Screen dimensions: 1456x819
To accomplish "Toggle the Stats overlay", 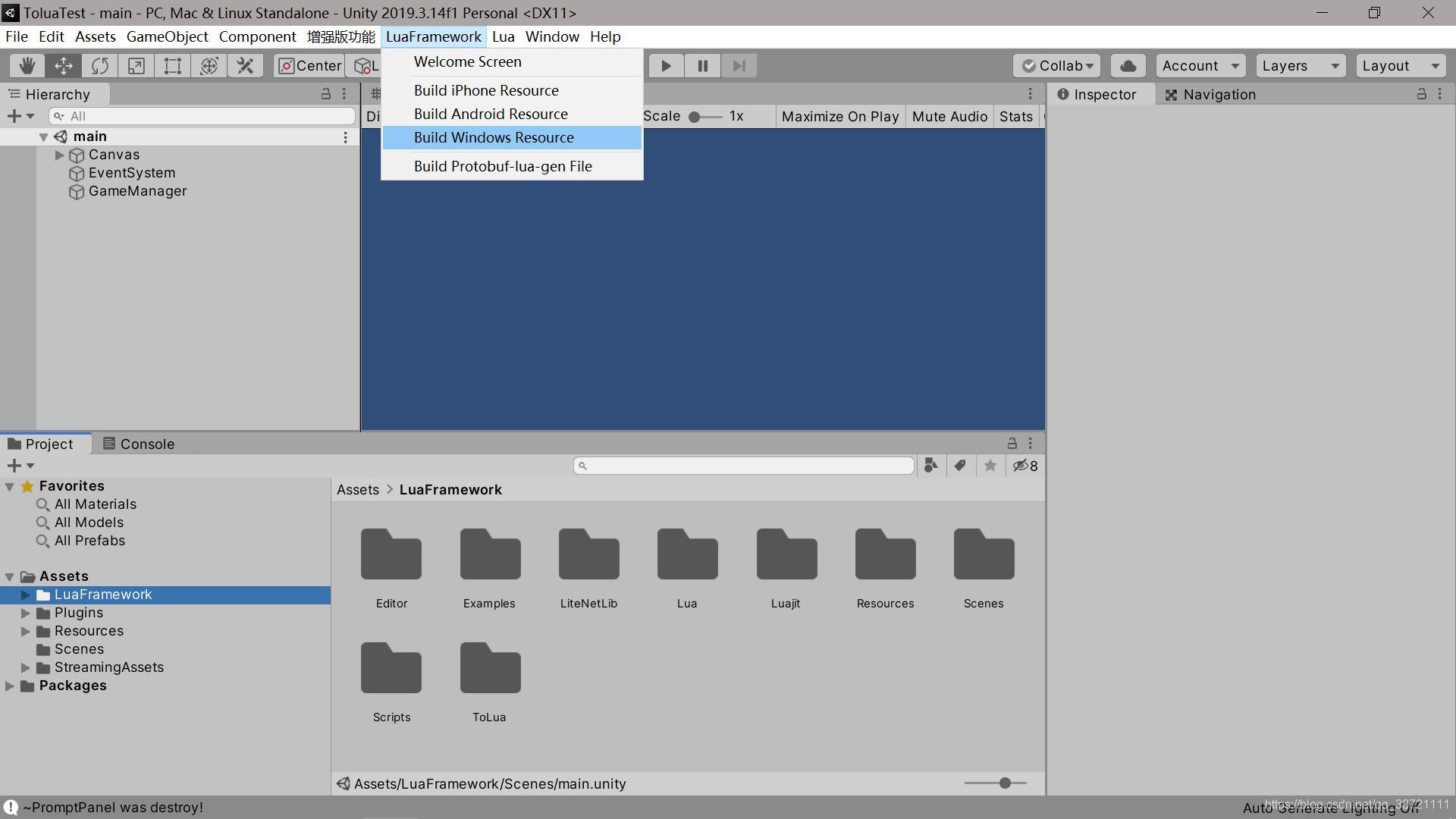I will [1015, 116].
